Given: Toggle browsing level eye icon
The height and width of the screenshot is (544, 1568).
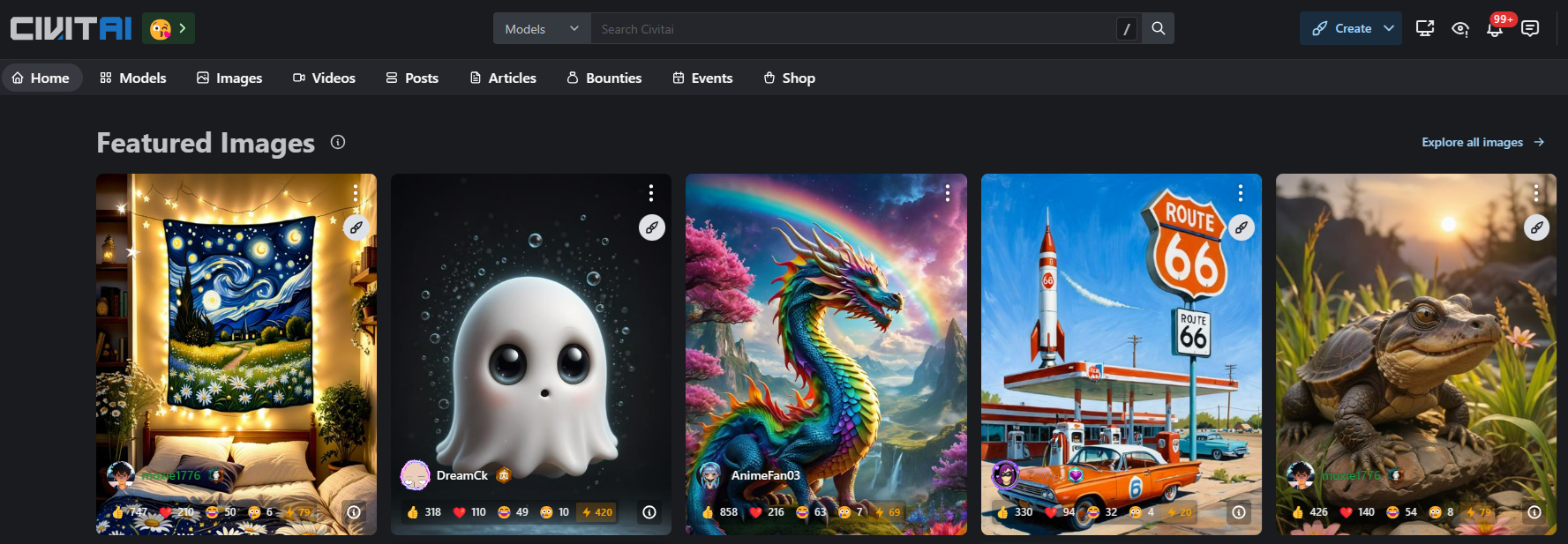Looking at the screenshot, I should click(x=1460, y=29).
